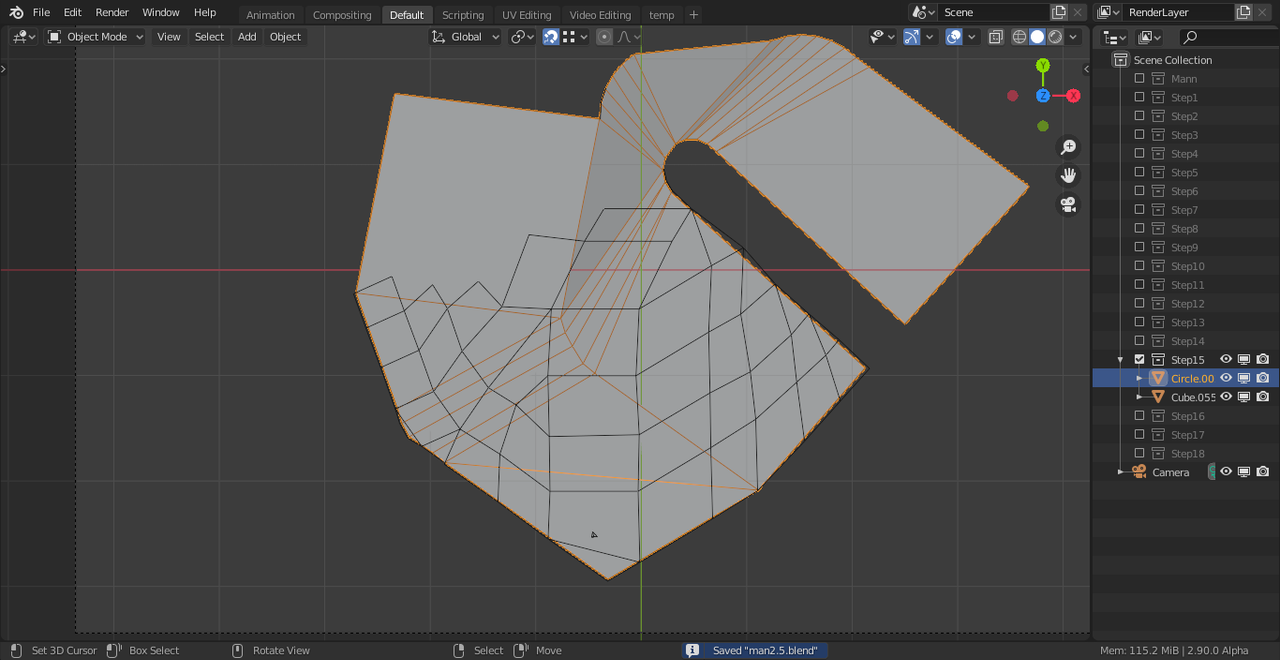Open the Render menu

click(112, 12)
